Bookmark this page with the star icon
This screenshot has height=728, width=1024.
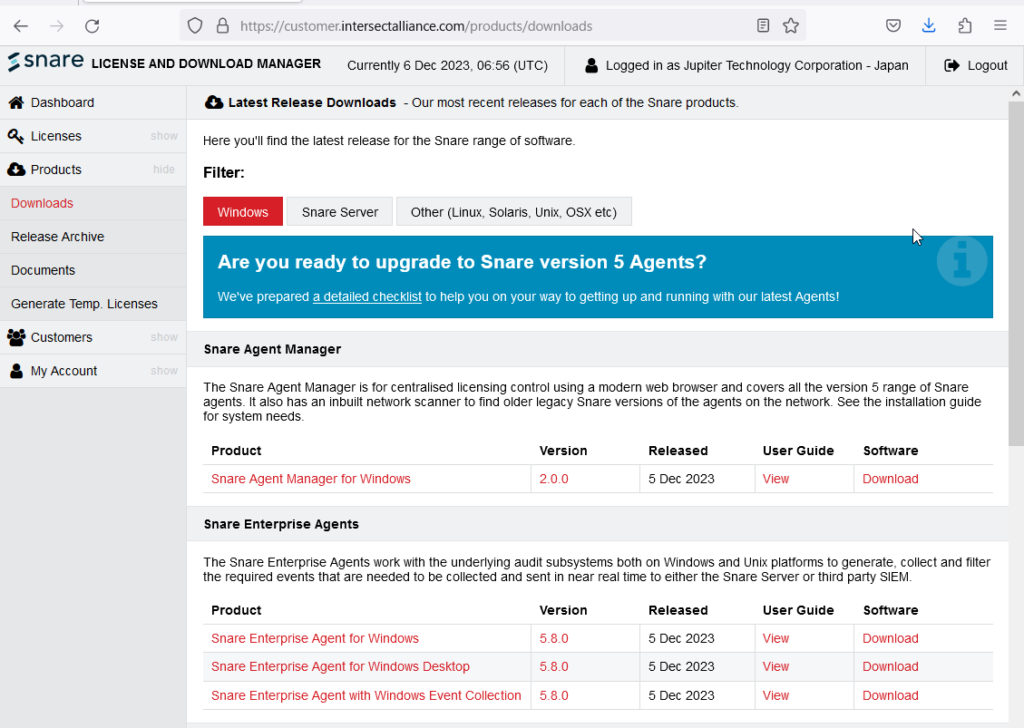791,26
